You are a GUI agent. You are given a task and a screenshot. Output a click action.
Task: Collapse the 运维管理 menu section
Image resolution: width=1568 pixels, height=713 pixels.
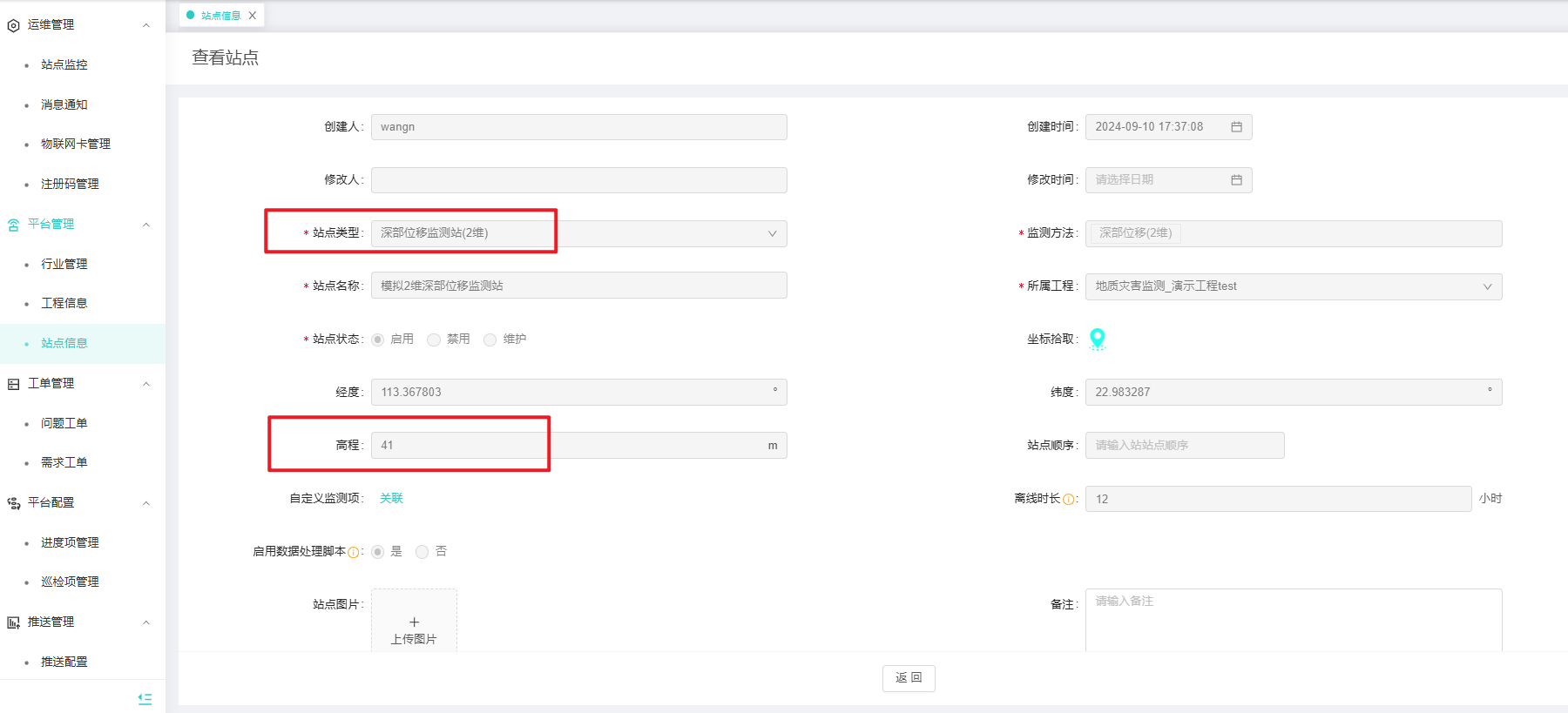click(146, 25)
